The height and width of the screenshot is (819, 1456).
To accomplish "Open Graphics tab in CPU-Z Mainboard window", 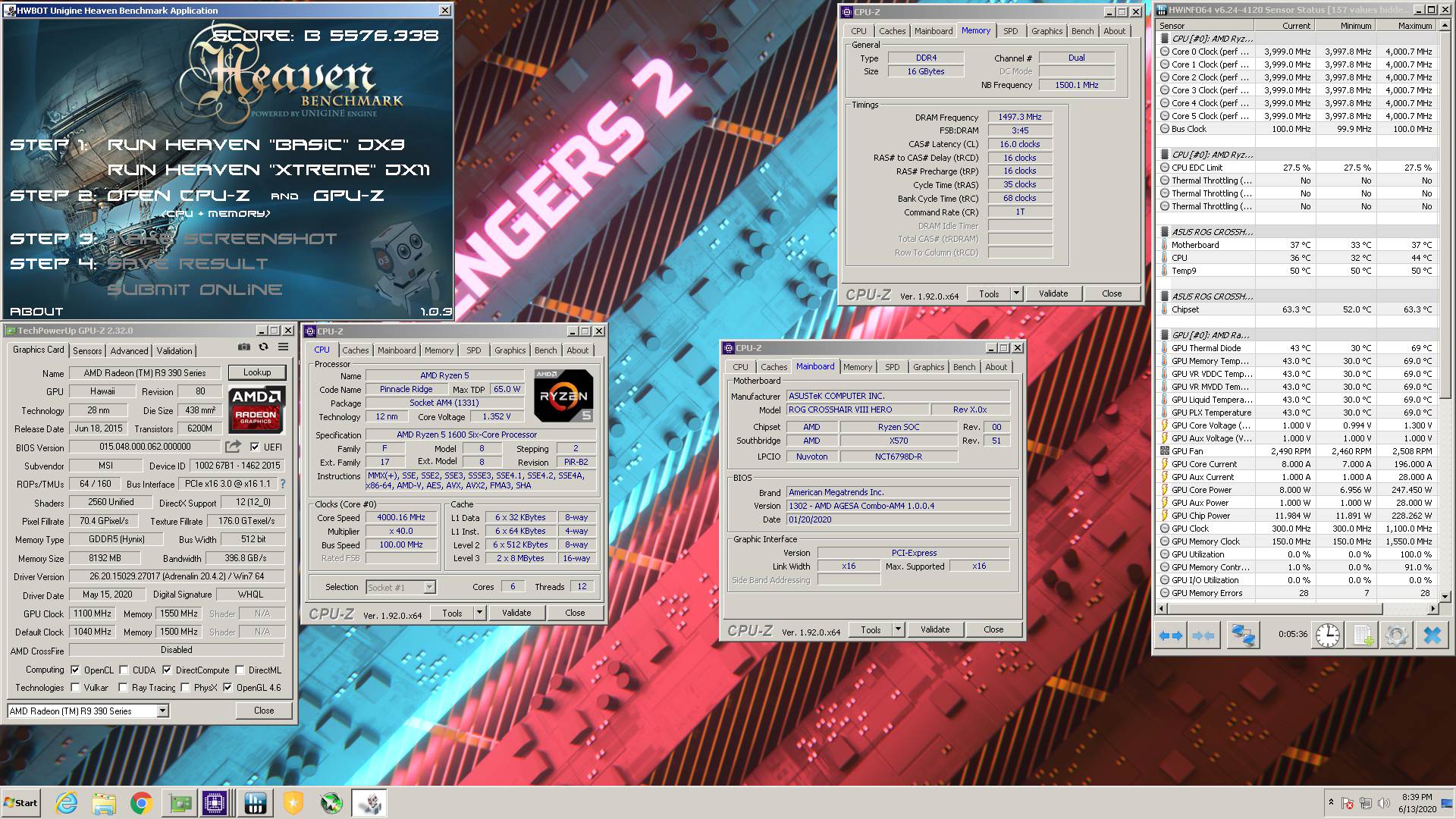I will tap(928, 367).
